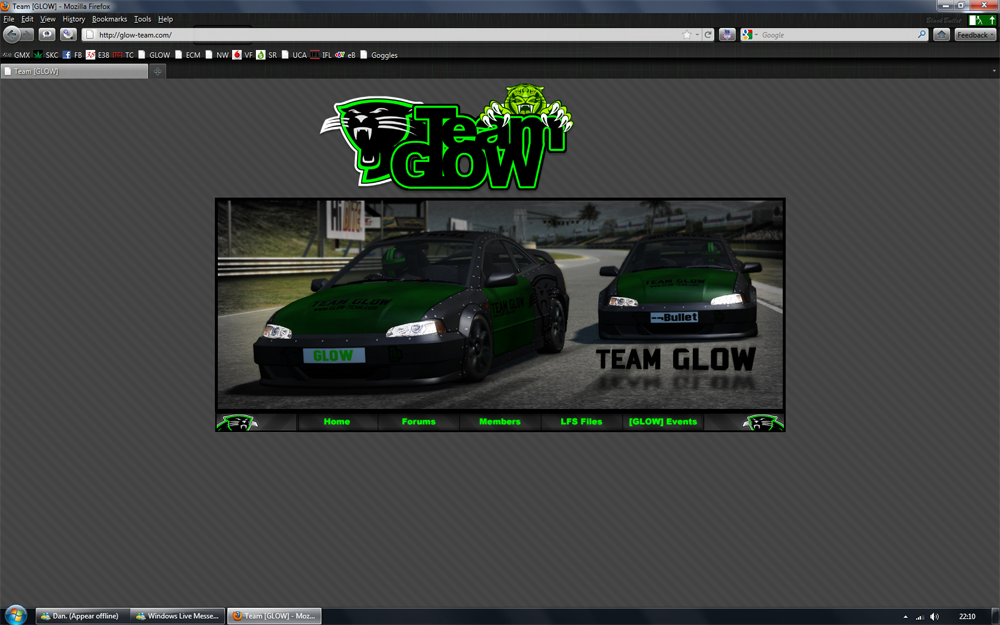
Task: Go to the Forums page link
Action: pos(418,422)
